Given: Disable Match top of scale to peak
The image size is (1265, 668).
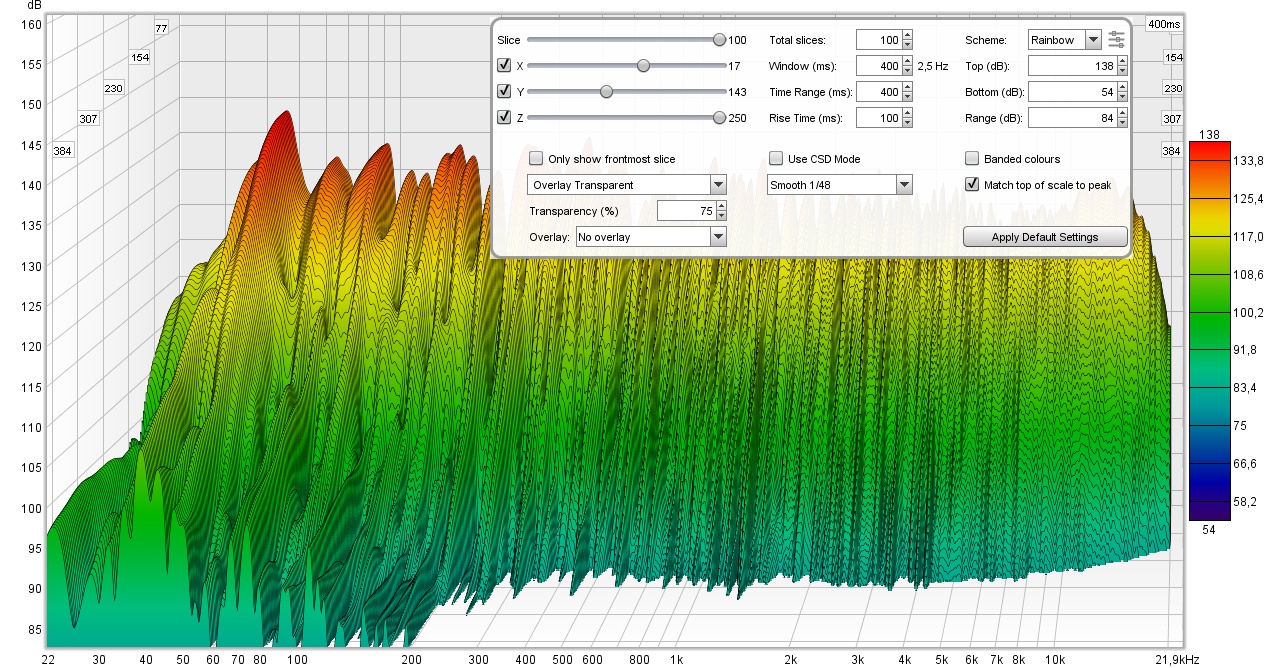Looking at the screenshot, I should [972, 185].
